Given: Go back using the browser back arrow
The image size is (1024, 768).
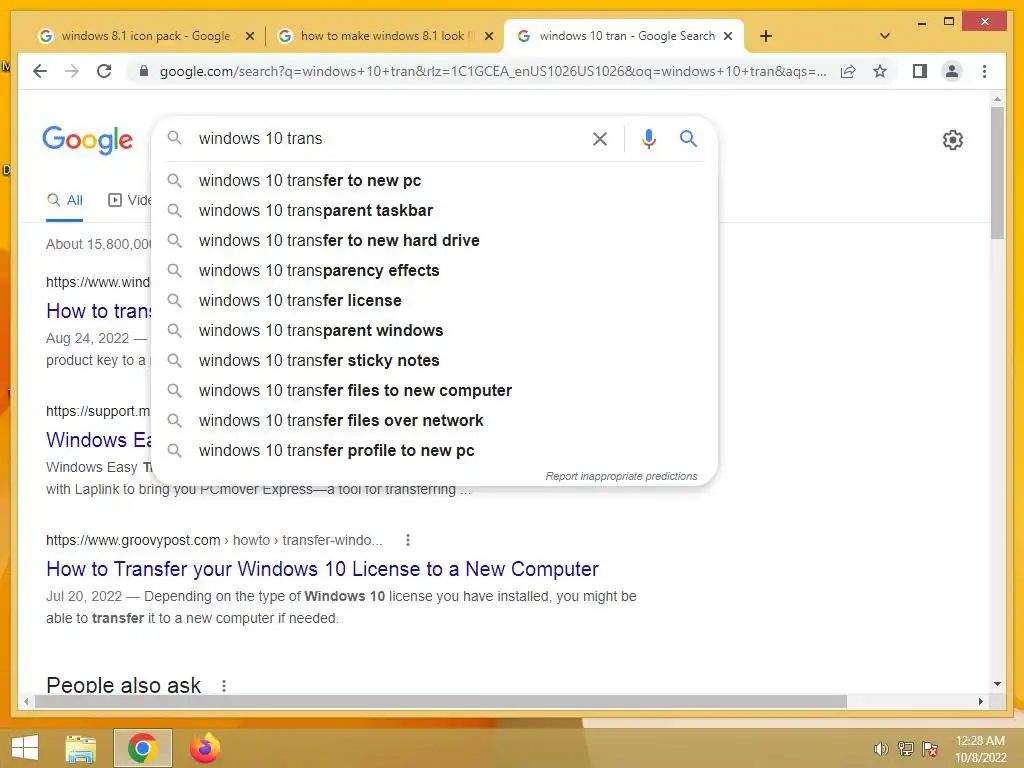Looking at the screenshot, I should click(x=40, y=71).
